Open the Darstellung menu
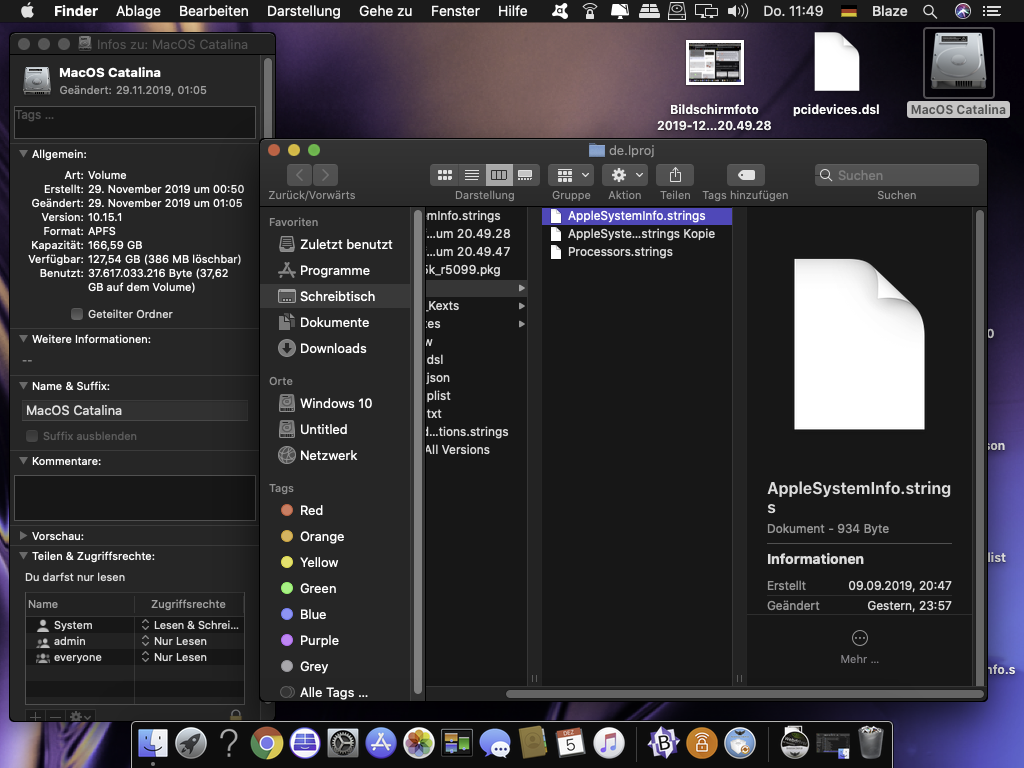This screenshot has width=1024, height=768. coord(303,11)
